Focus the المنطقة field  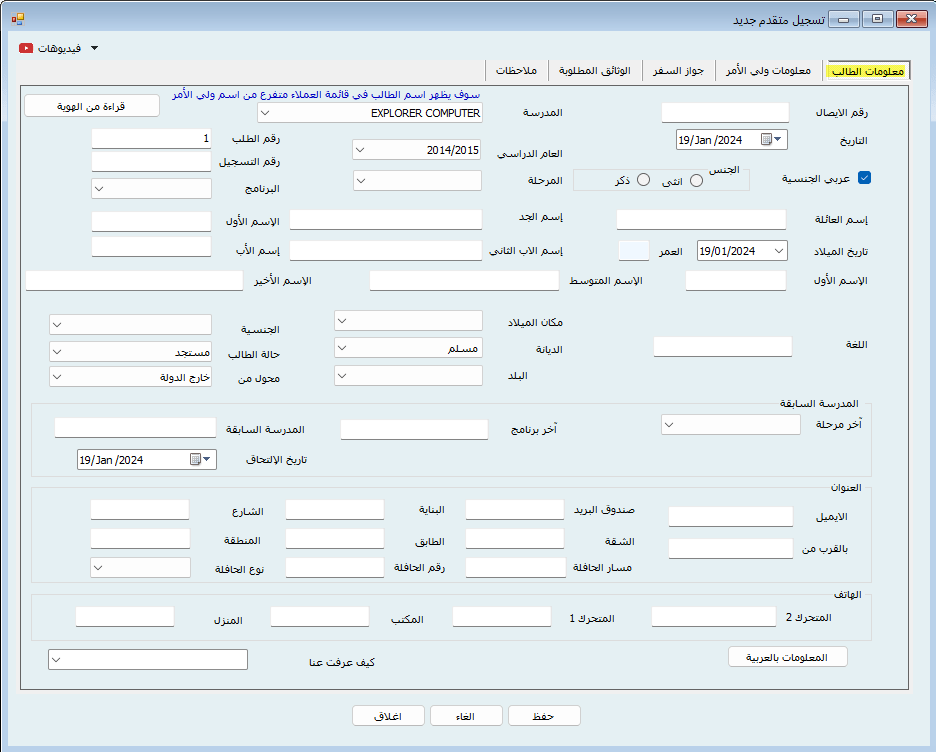click(140, 538)
